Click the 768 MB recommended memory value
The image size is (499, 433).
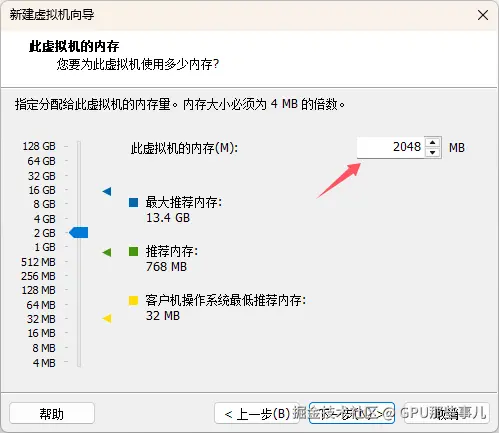[166, 267]
